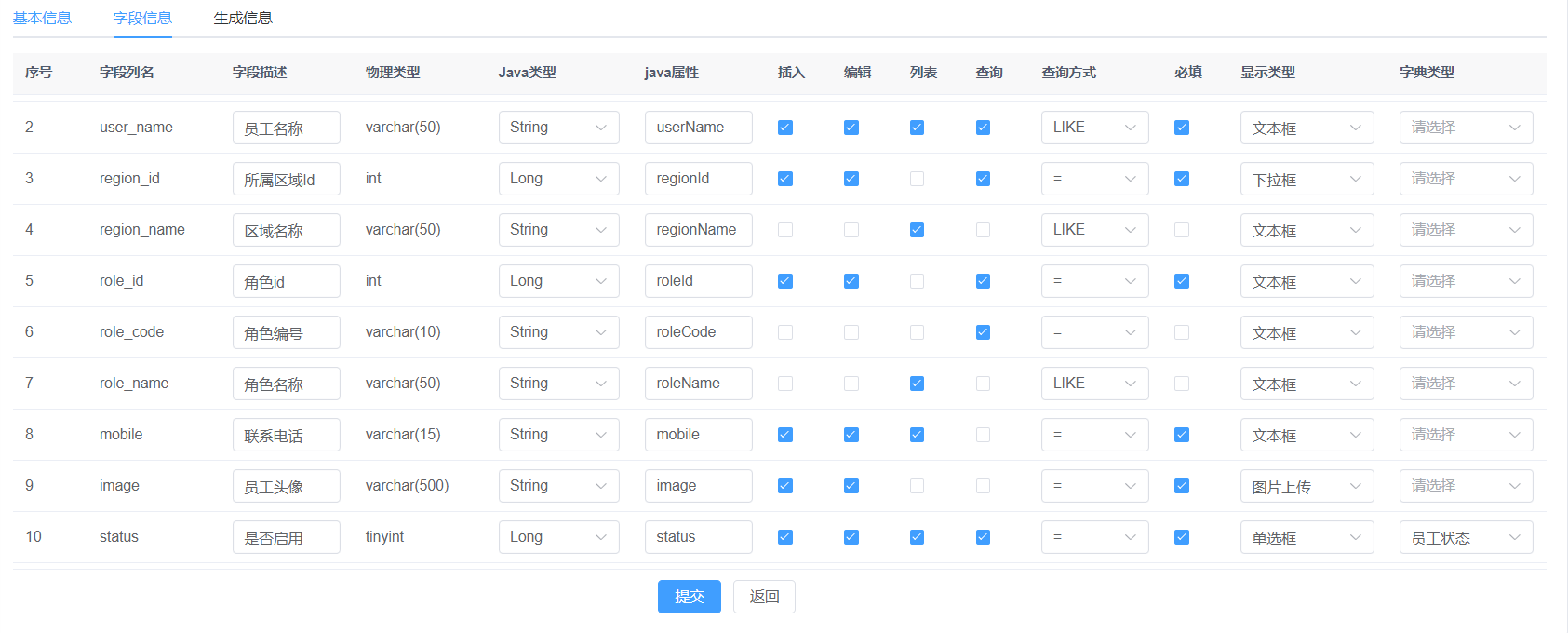
Task: Click 字段描述 field containing 员工头像
Action: click(x=287, y=486)
